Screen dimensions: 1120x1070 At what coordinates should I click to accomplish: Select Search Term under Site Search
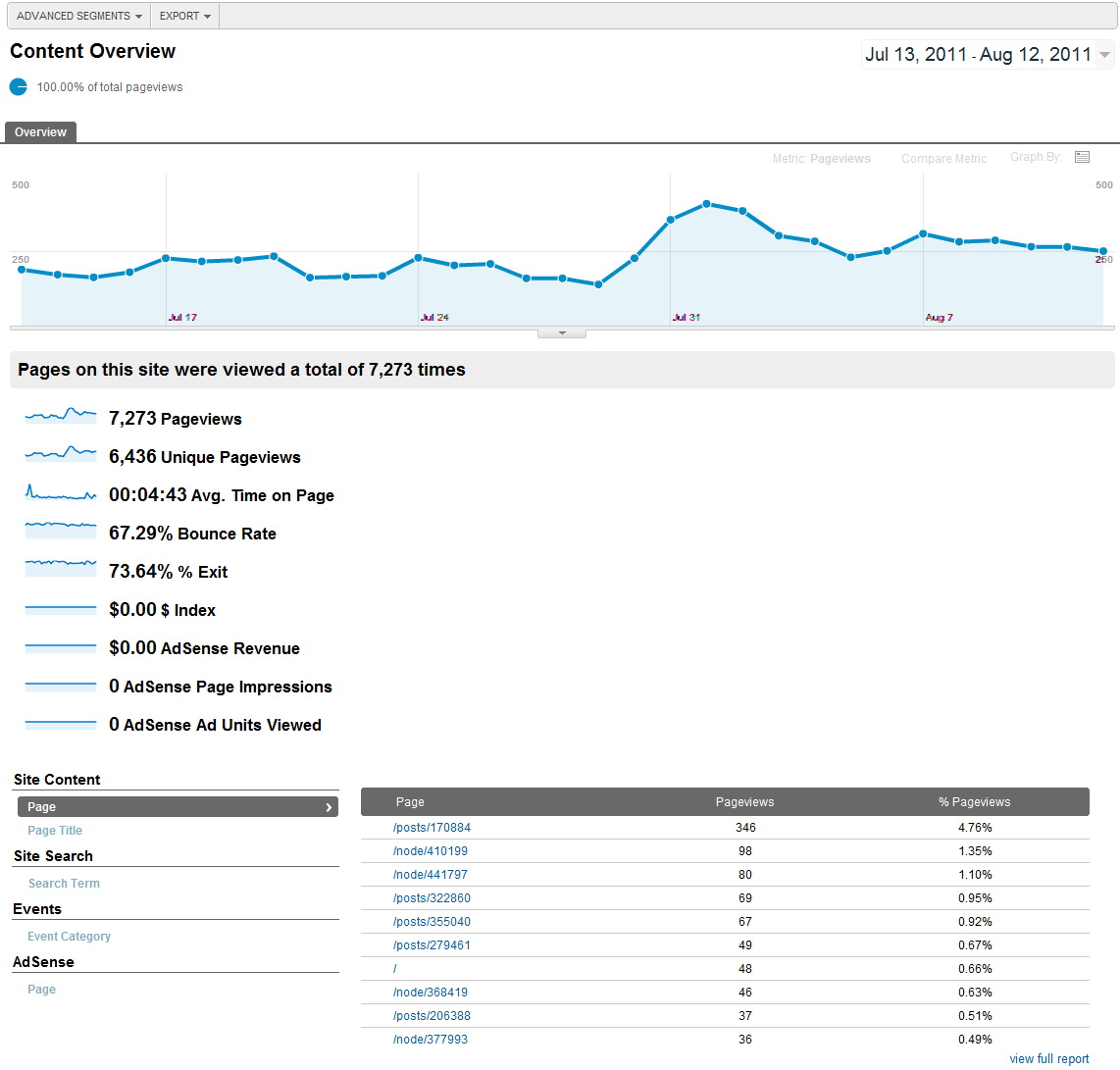click(x=65, y=883)
